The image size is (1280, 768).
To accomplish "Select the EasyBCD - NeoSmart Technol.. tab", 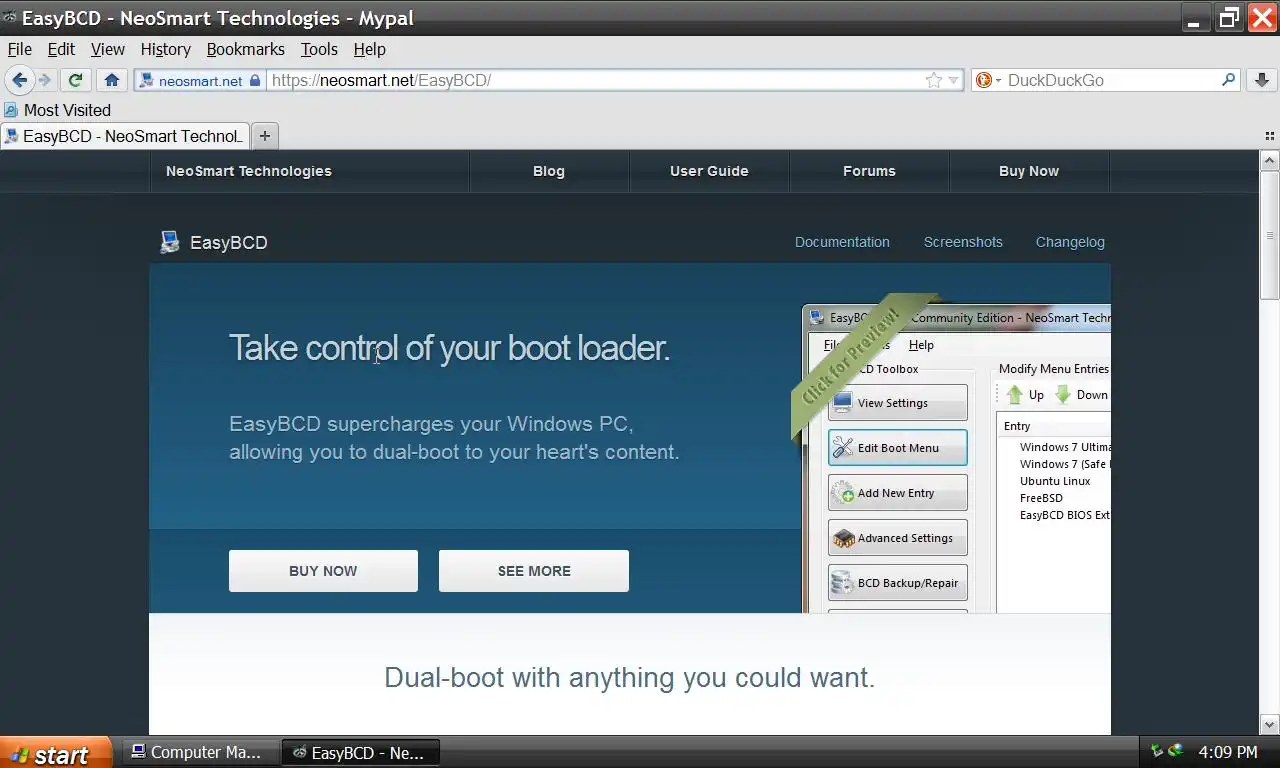I will pyautogui.click(x=124, y=136).
